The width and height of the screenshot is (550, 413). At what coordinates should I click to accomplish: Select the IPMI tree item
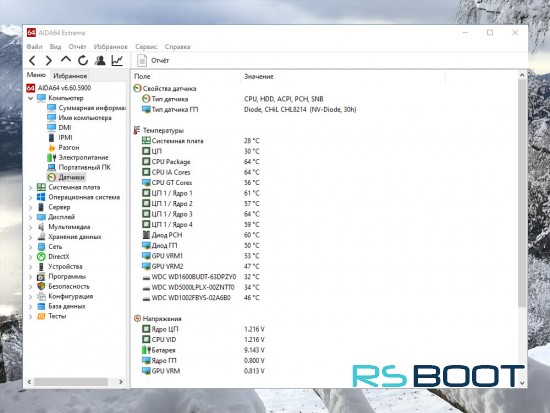(65, 138)
